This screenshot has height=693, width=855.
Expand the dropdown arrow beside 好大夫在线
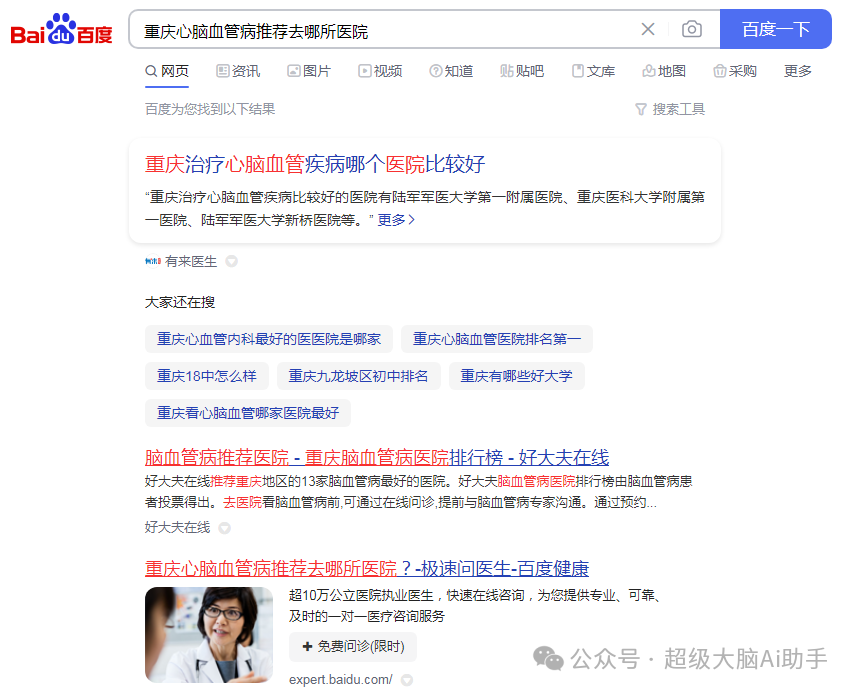click(224, 528)
